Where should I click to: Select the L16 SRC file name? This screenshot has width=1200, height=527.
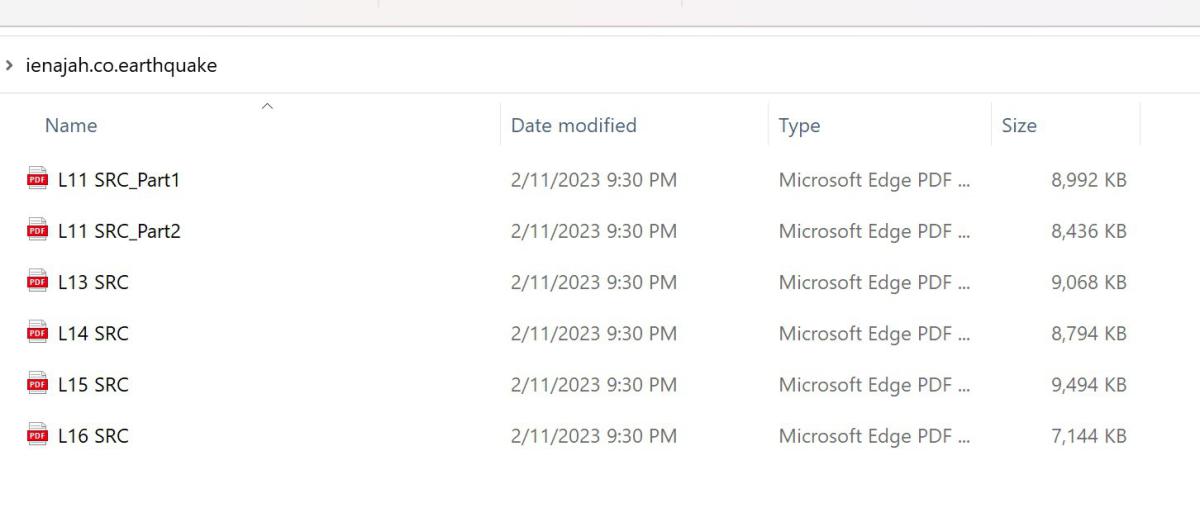click(x=93, y=435)
